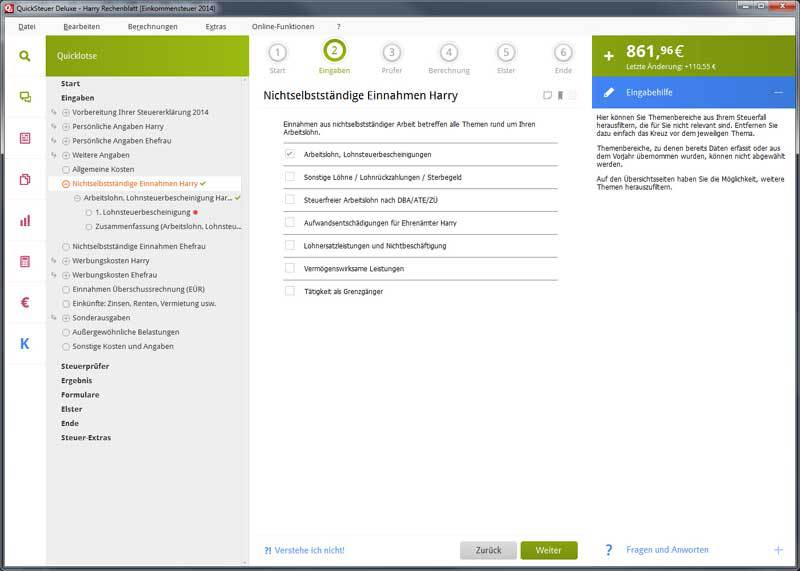Click the Verstehe ich nicht! link

coord(304,550)
